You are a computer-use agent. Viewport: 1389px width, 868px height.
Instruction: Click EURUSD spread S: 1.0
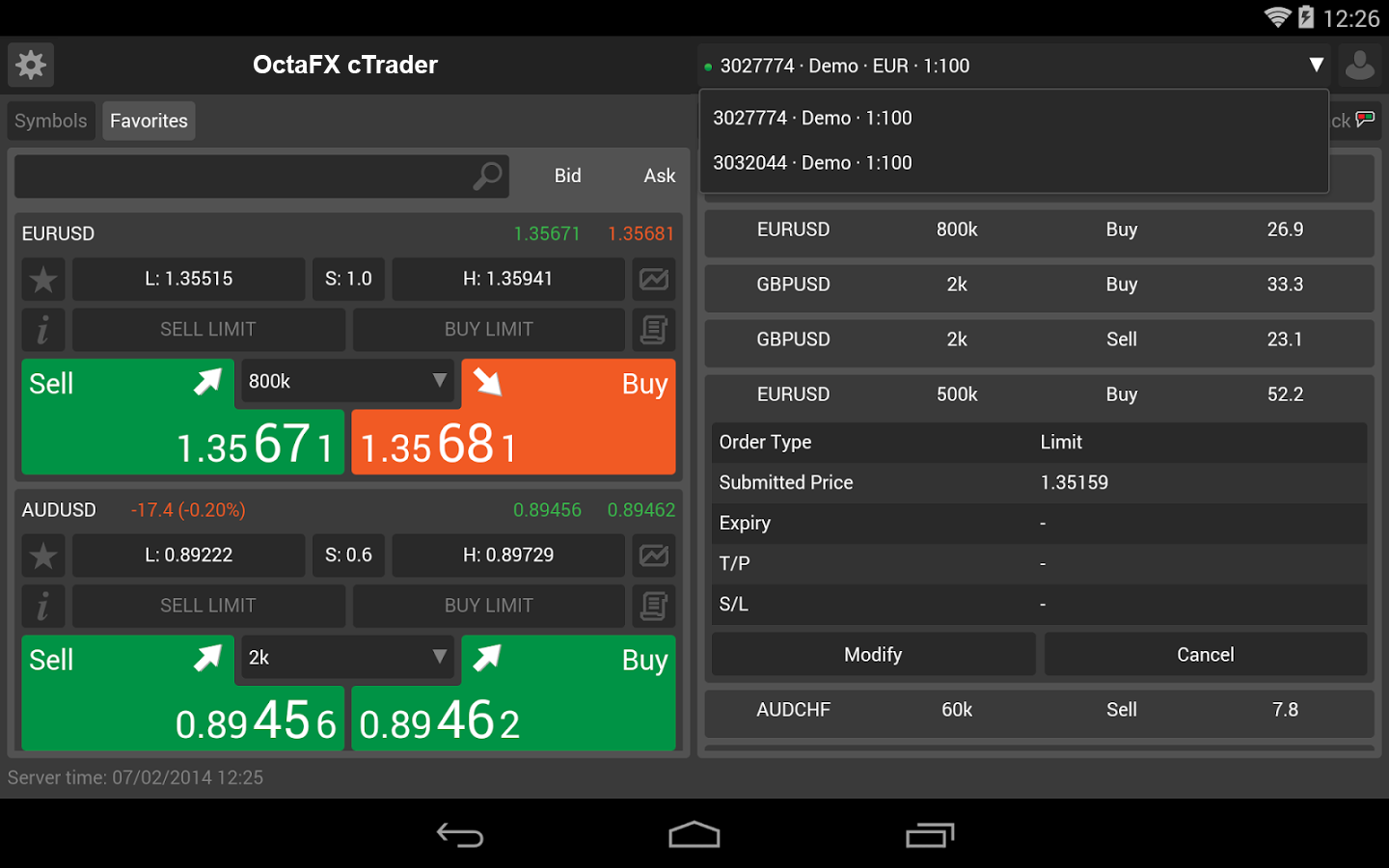(348, 280)
